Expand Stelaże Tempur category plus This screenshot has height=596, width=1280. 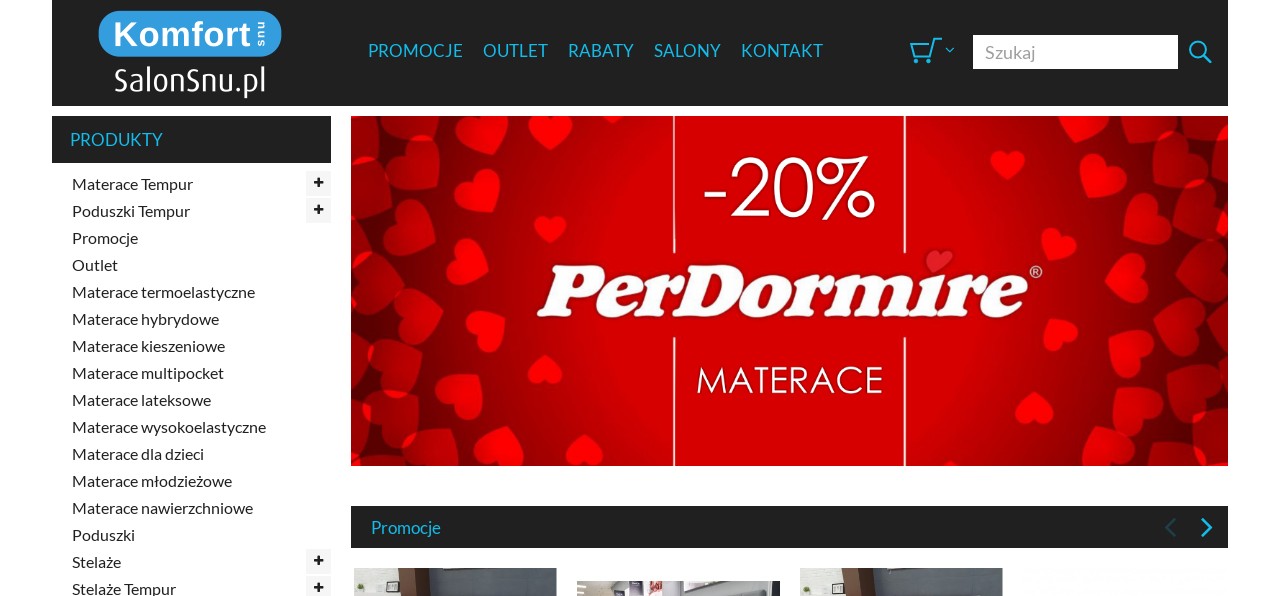pos(318,587)
